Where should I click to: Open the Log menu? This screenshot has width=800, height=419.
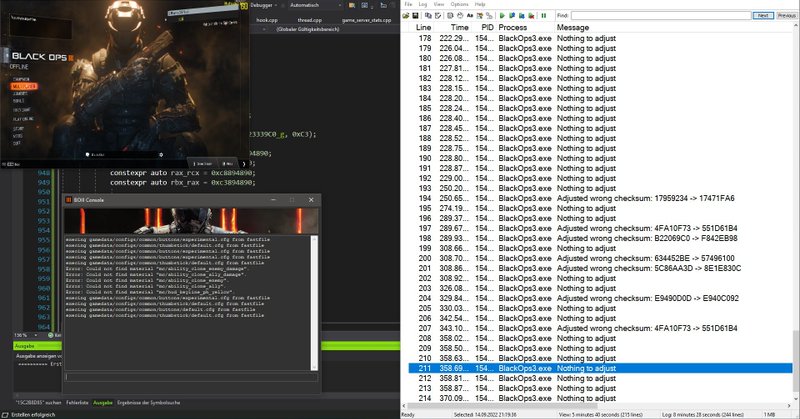coord(423,4)
